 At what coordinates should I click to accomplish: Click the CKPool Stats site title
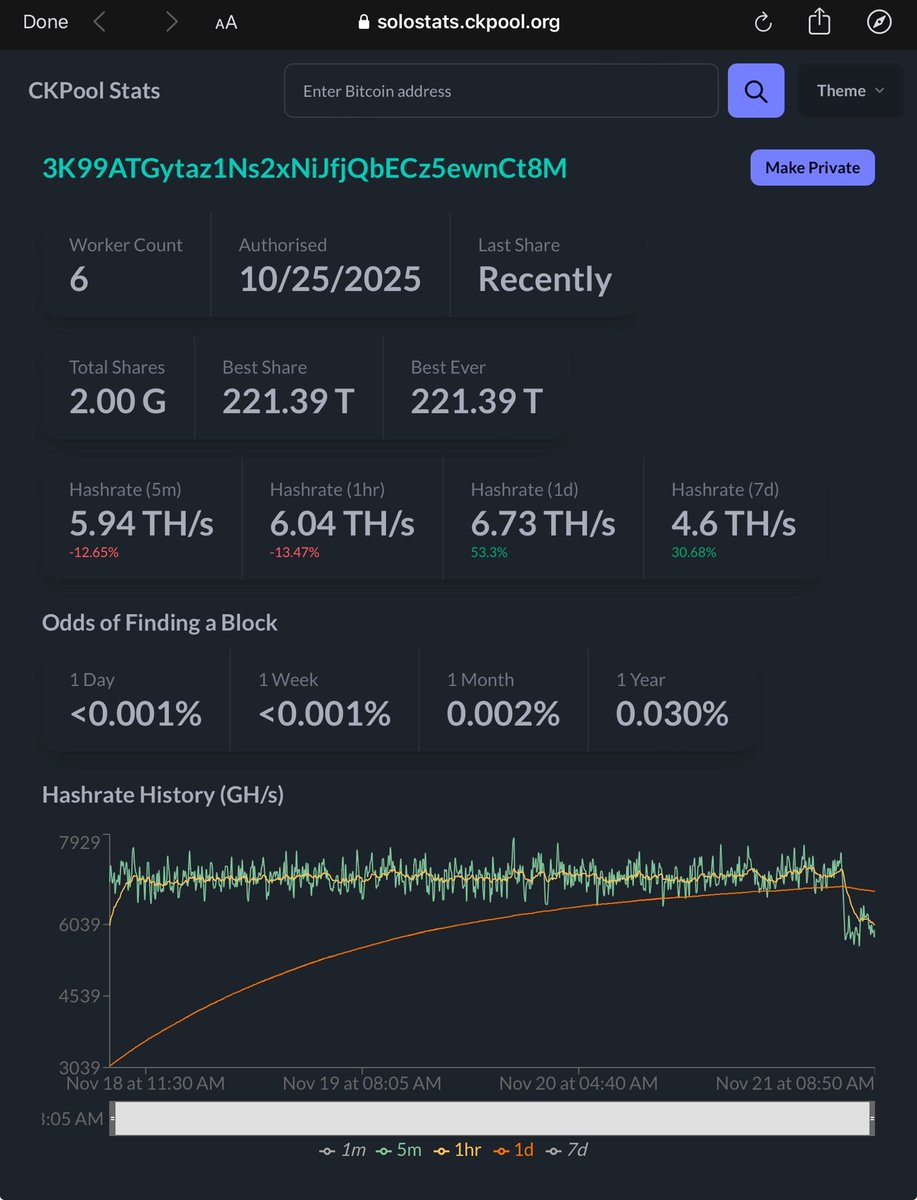pos(94,91)
